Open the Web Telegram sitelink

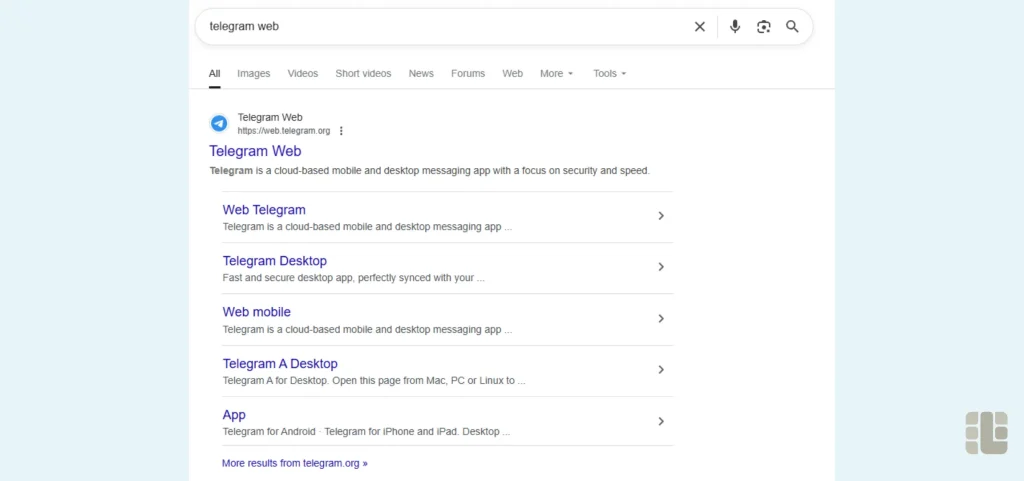pos(264,210)
